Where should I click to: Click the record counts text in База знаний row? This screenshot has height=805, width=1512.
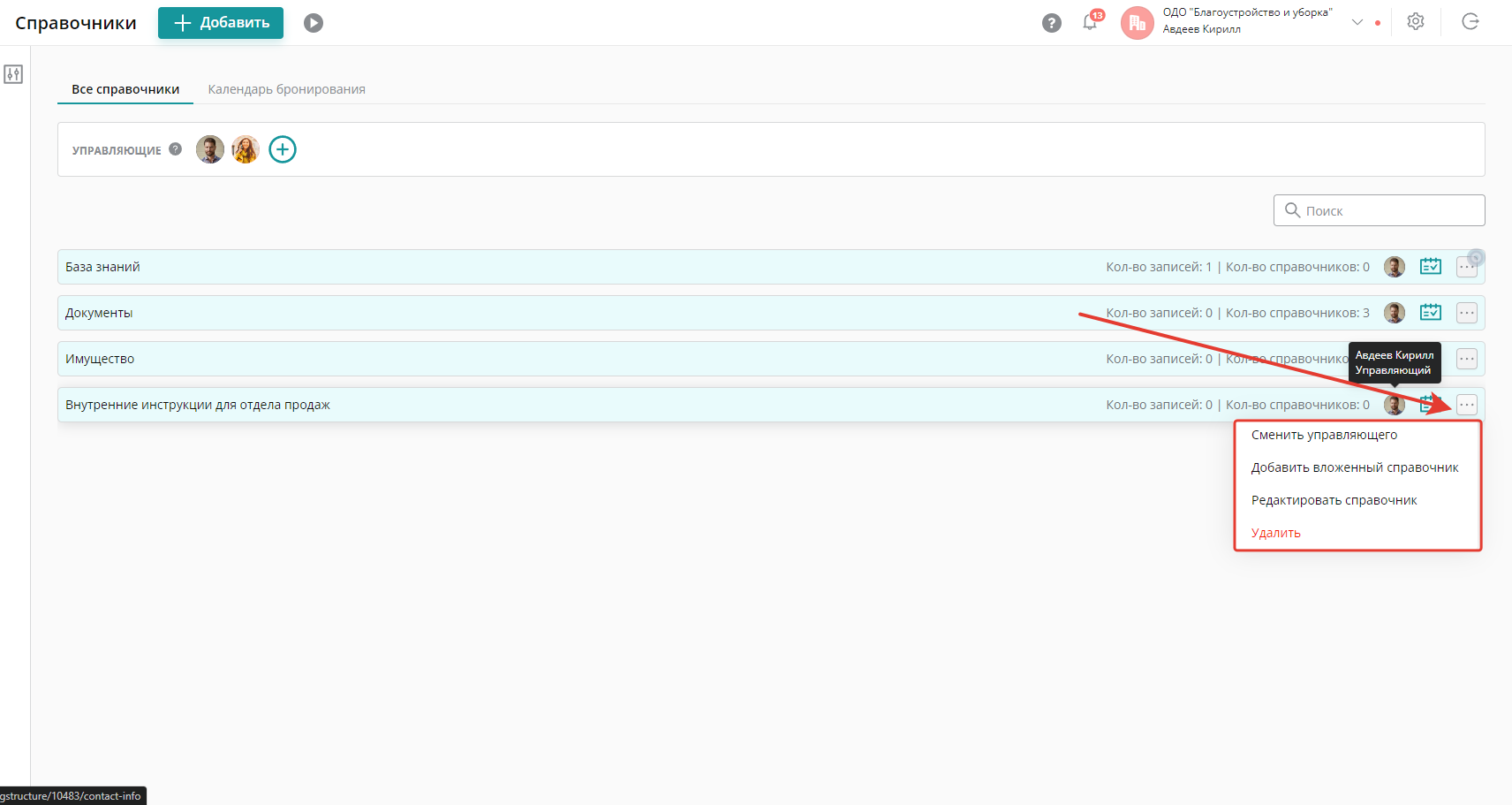(1238, 267)
